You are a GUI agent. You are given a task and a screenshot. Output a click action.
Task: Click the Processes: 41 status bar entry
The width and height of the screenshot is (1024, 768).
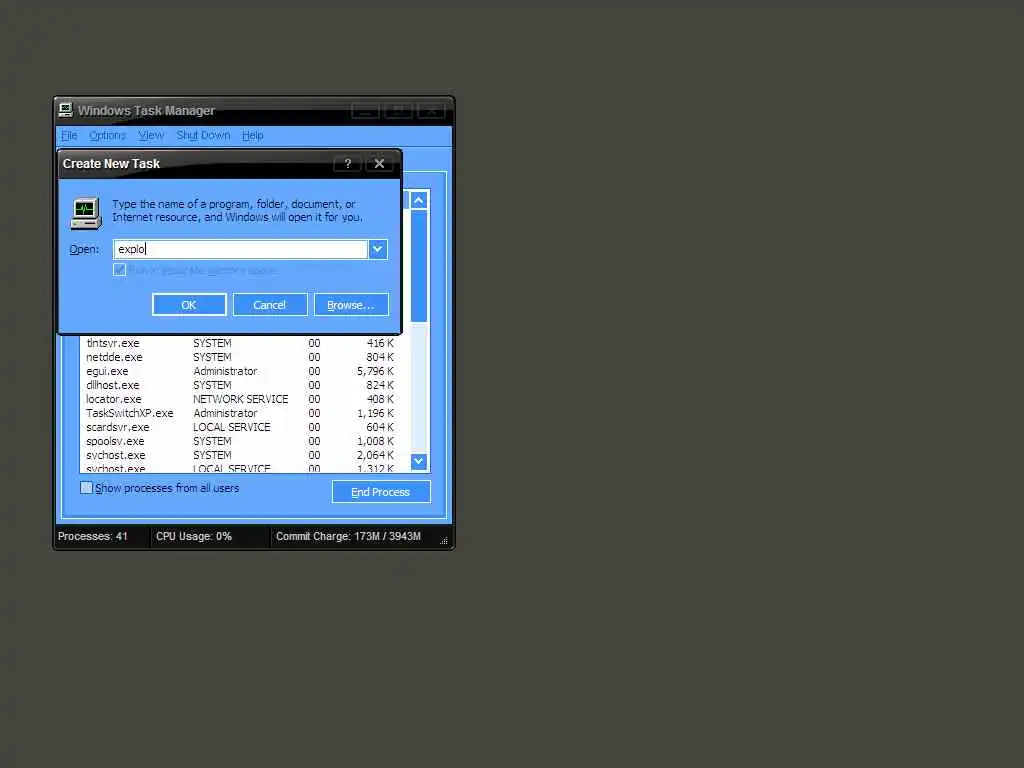point(93,536)
